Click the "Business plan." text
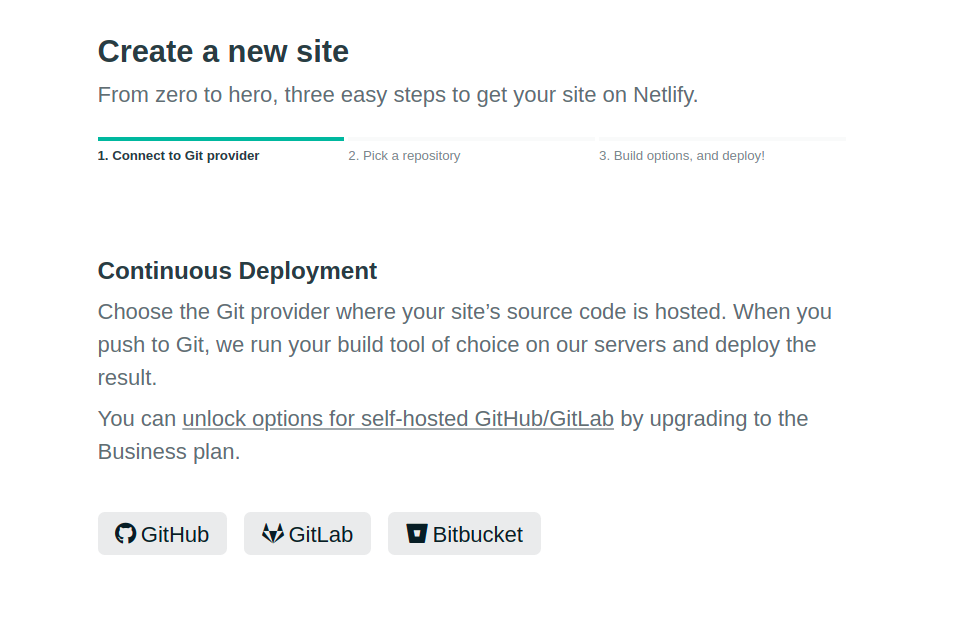Image resolution: width=969 pixels, height=630 pixels. [x=169, y=452]
